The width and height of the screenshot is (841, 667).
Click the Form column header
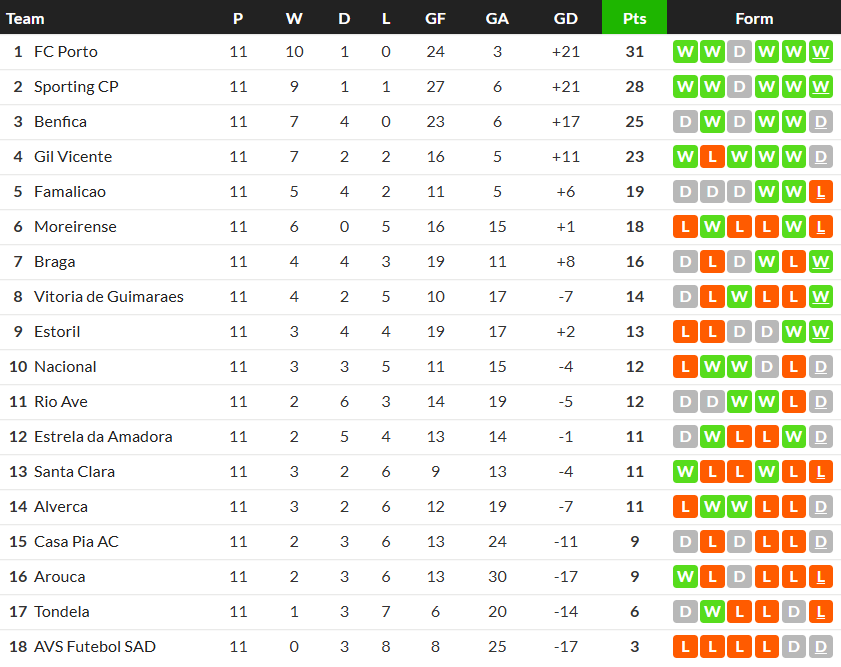tap(754, 18)
